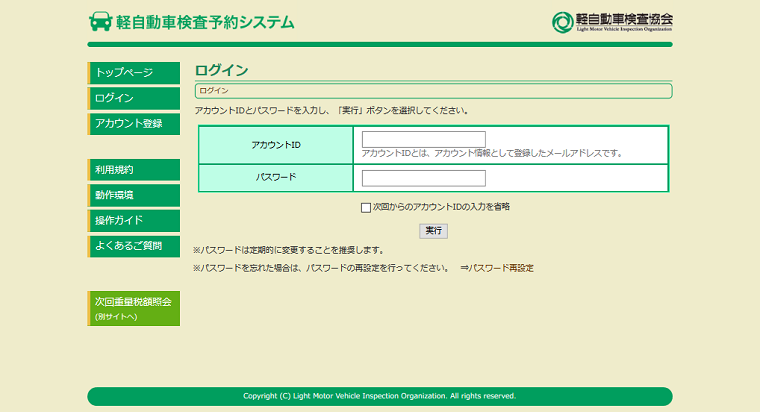
Task: Click the アカウントIDとは hint text
Action: [492, 153]
